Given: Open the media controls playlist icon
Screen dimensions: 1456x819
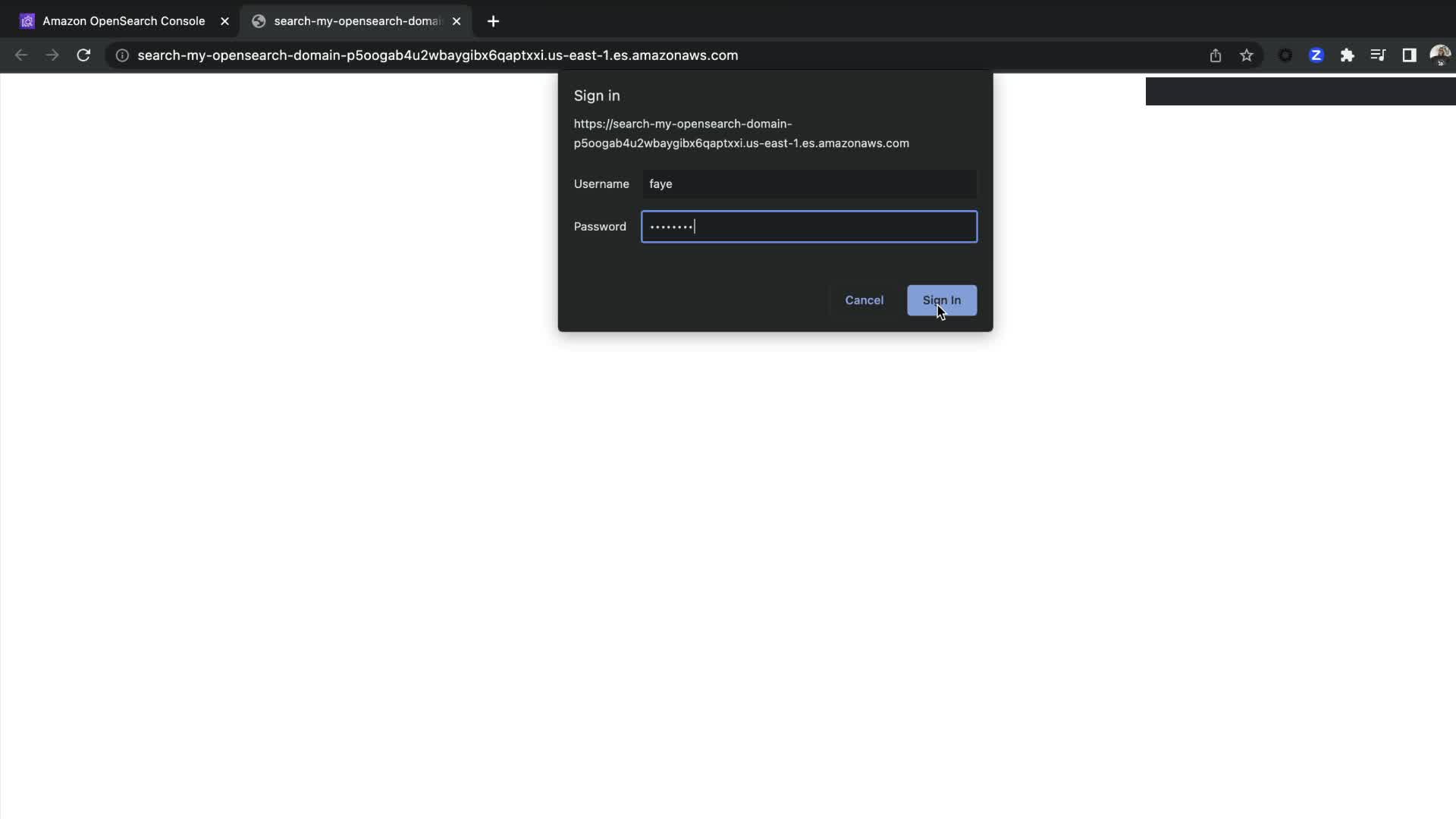Looking at the screenshot, I should [1378, 55].
